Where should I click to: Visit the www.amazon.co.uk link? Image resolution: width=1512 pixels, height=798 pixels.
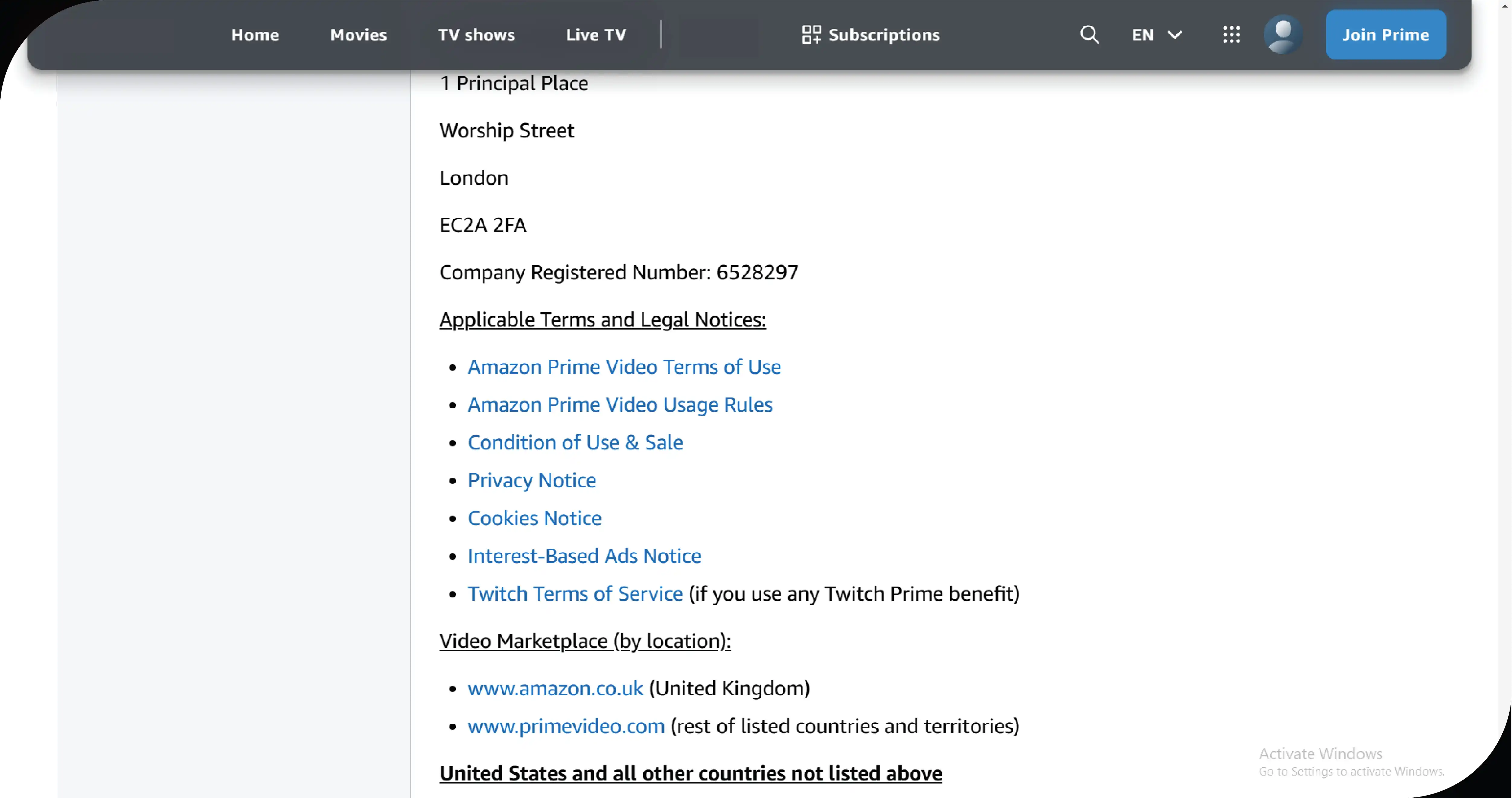(555, 688)
